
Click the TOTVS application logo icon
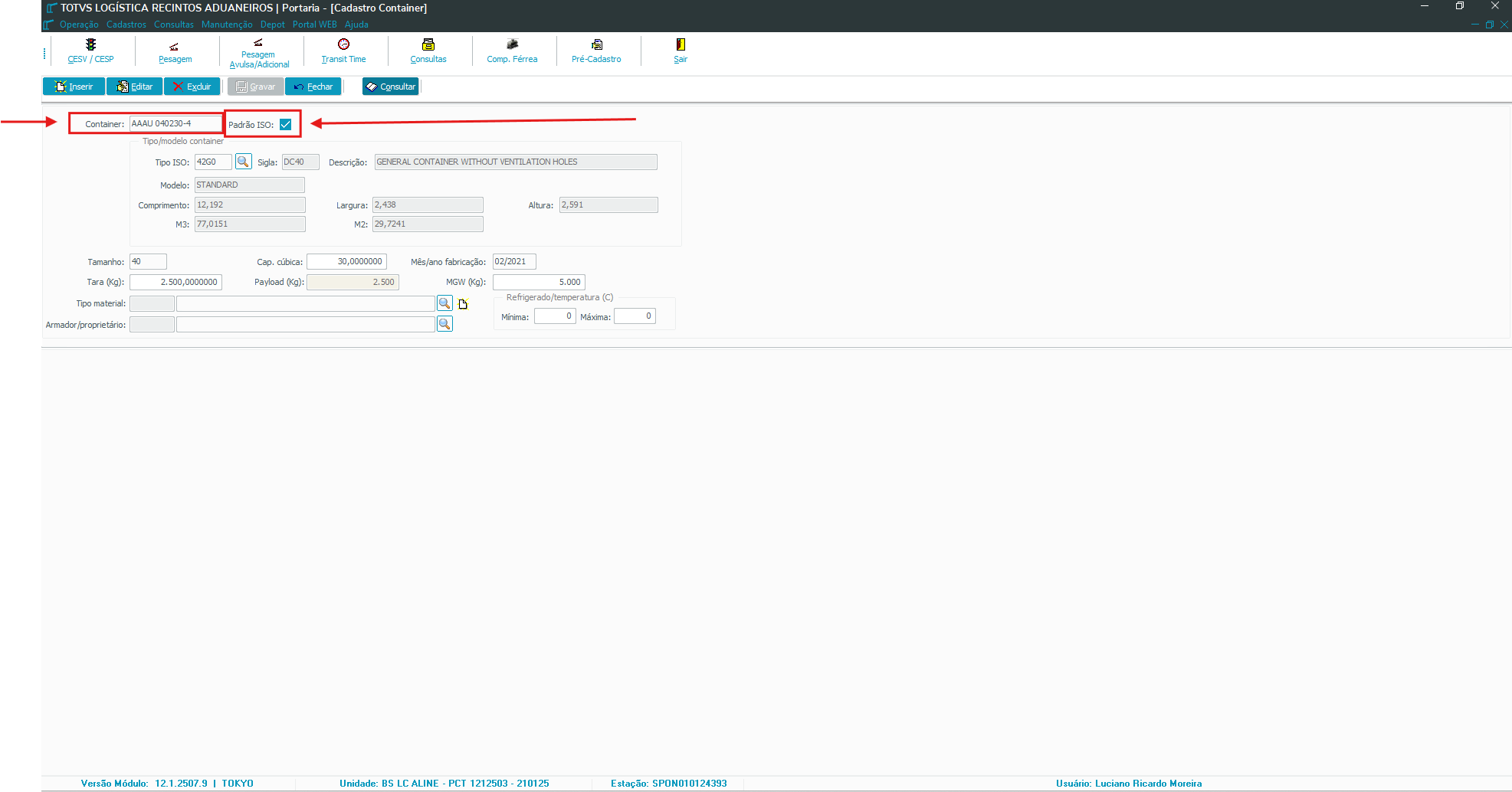click(51, 8)
